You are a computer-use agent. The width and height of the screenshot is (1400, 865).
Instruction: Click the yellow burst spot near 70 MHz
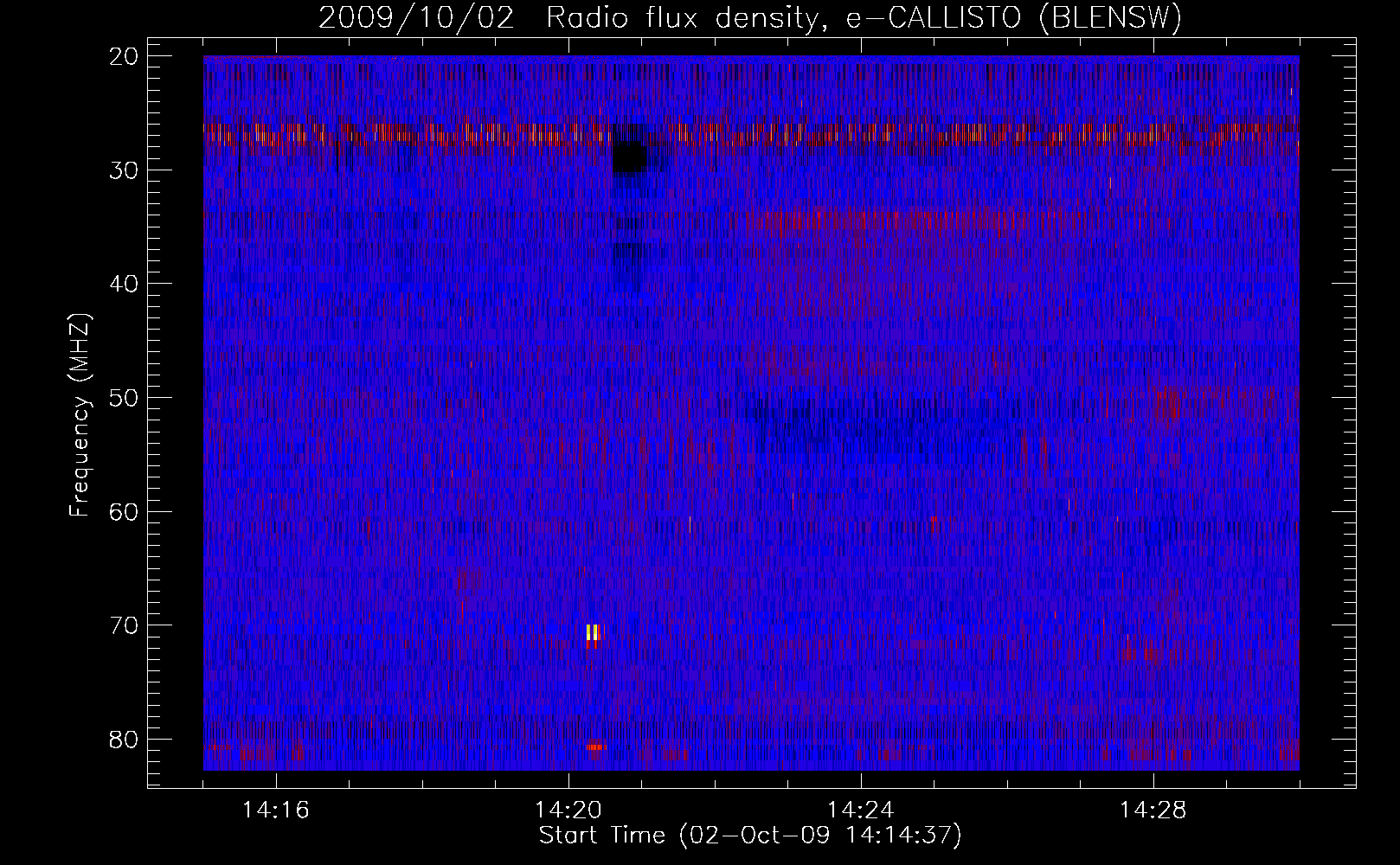click(x=594, y=632)
